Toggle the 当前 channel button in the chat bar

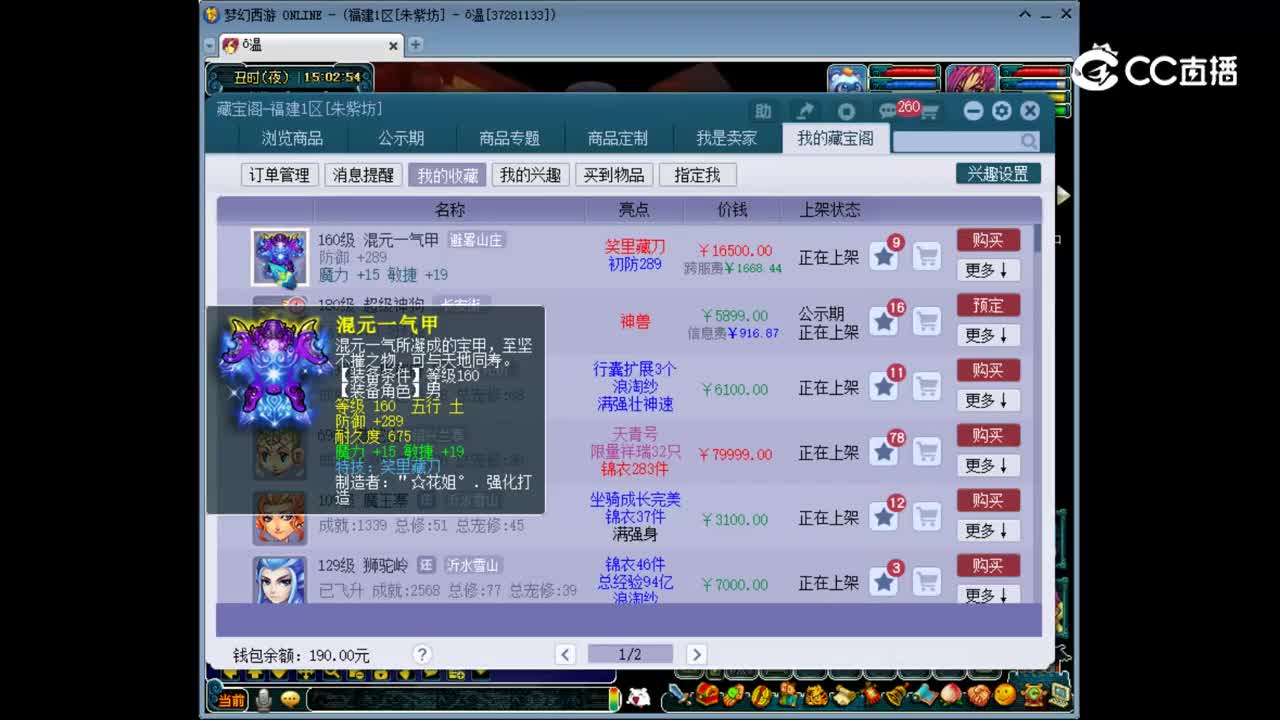[232, 700]
